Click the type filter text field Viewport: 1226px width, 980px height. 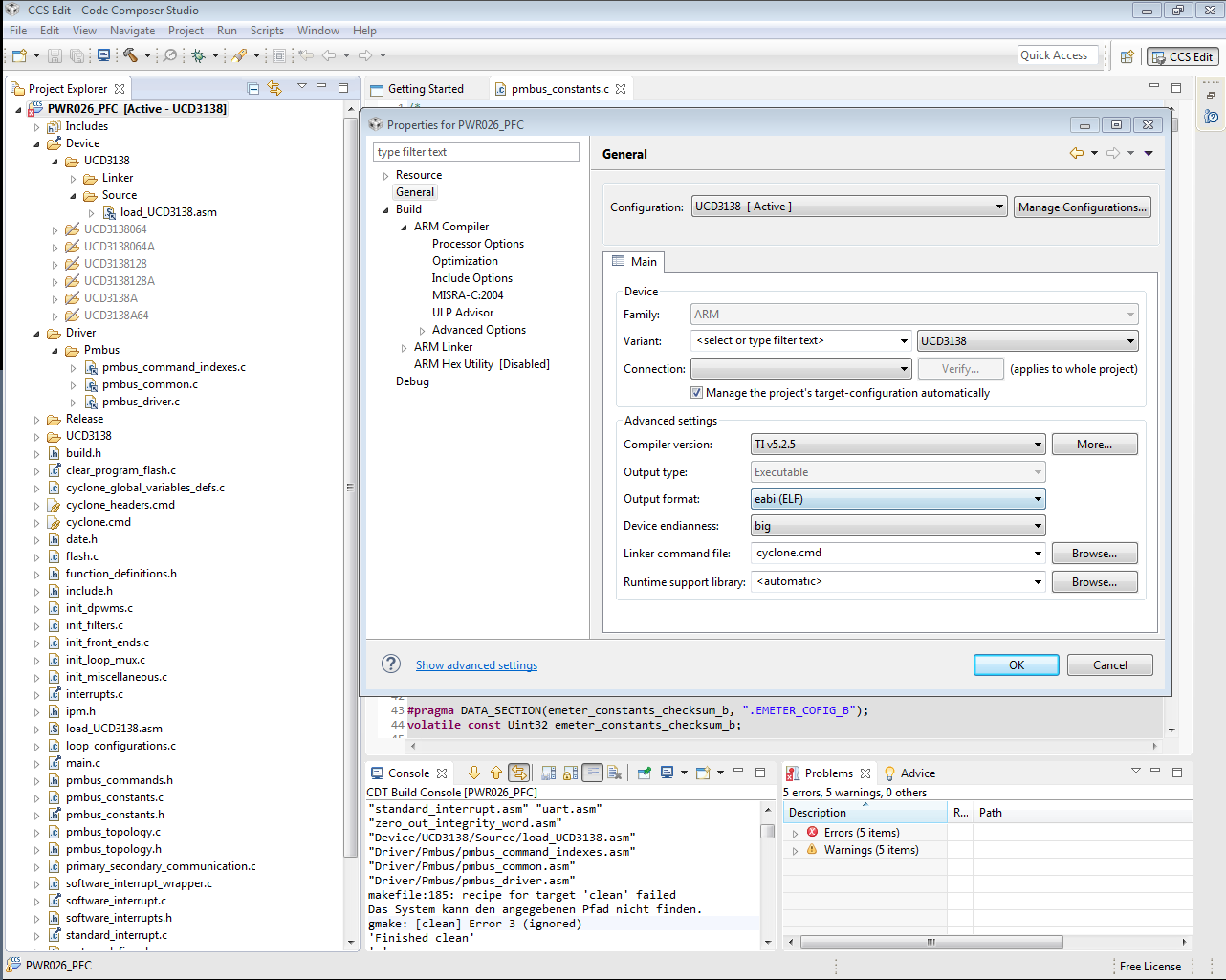pyautogui.click(x=475, y=152)
